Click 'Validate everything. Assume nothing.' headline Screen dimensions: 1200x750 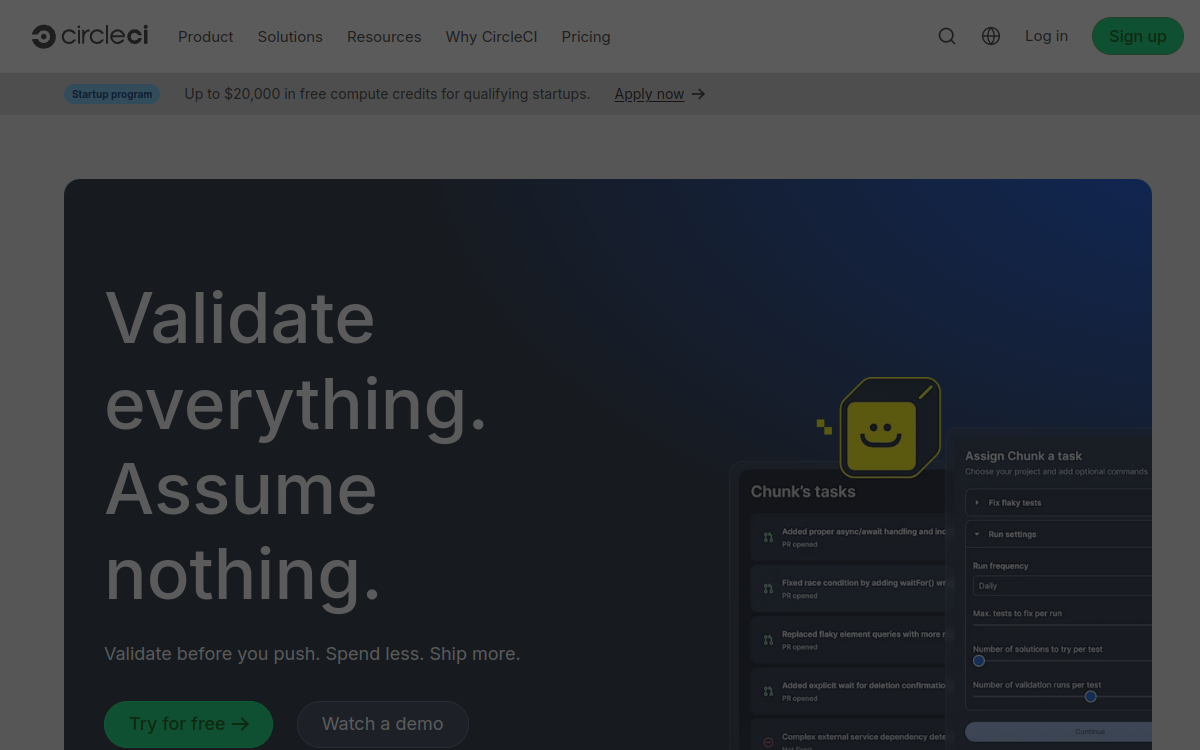(x=296, y=446)
